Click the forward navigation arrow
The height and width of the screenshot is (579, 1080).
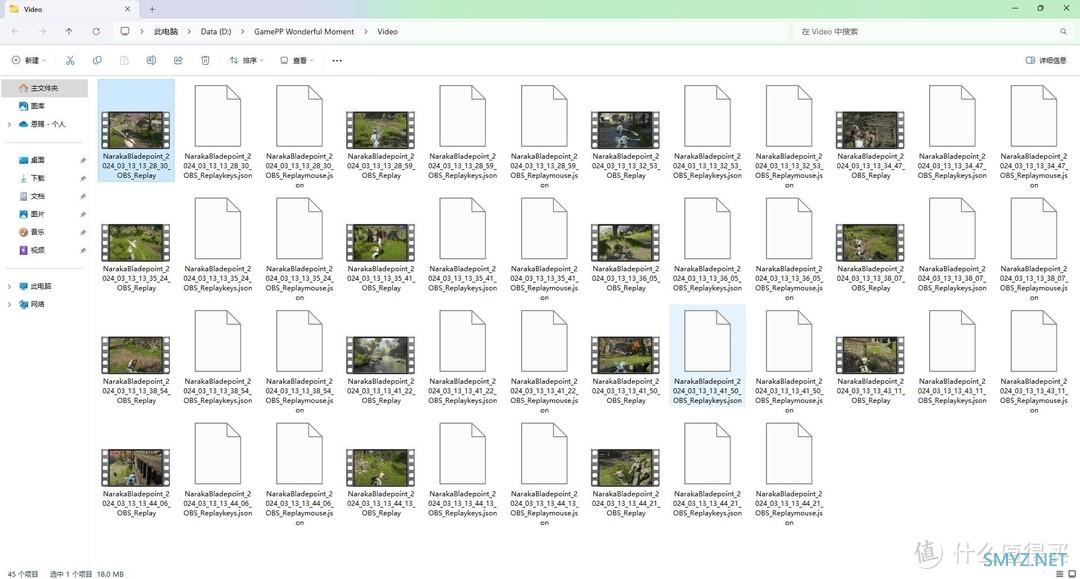(42, 32)
